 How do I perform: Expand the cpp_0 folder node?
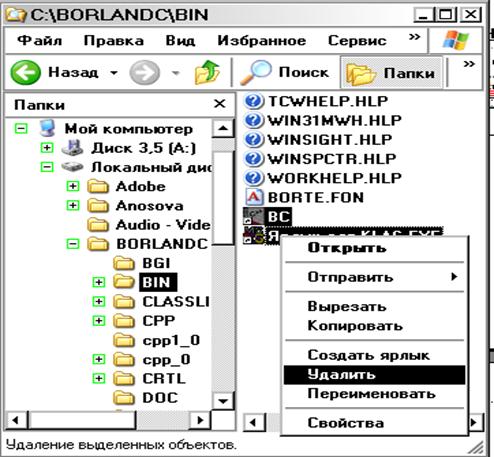coord(99,359)
